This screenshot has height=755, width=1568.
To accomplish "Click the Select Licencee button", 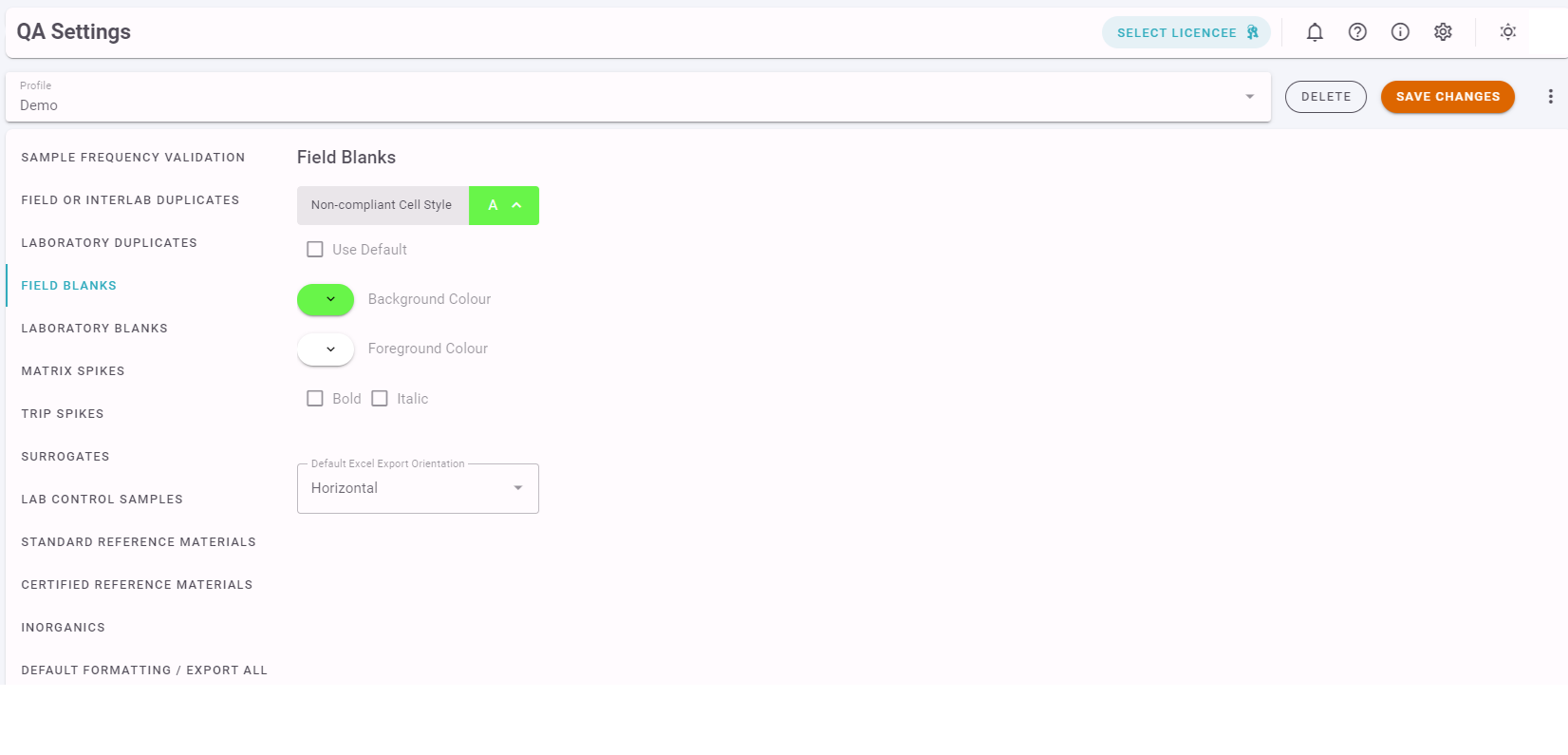I will [1186, 32].
